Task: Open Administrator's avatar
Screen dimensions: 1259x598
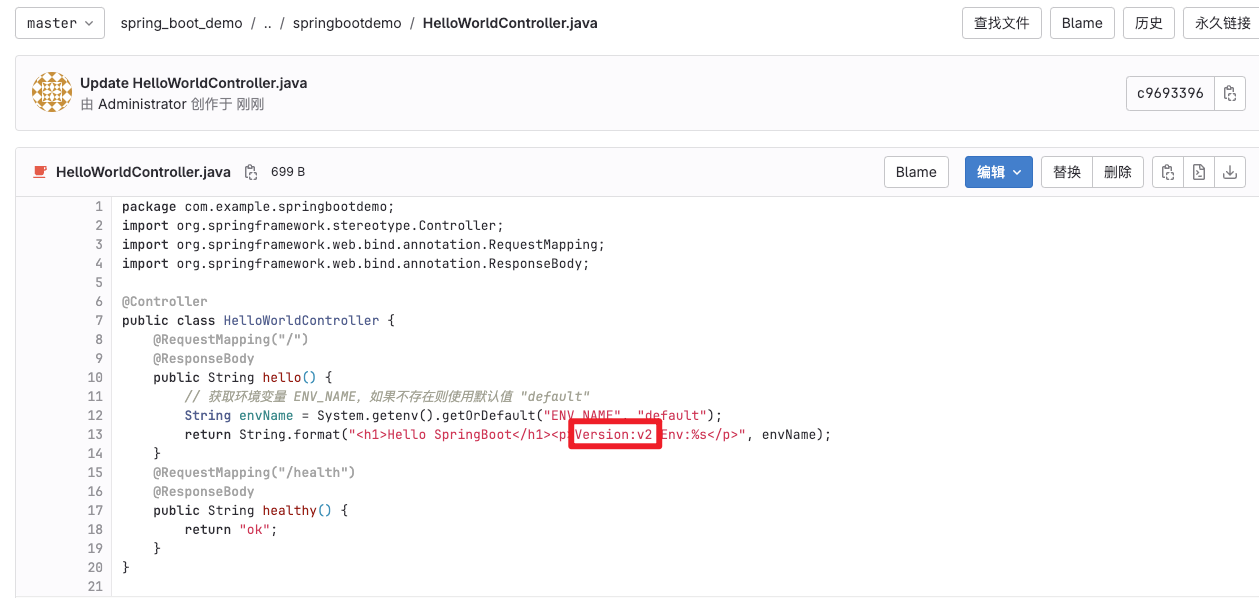Action: 50,91
